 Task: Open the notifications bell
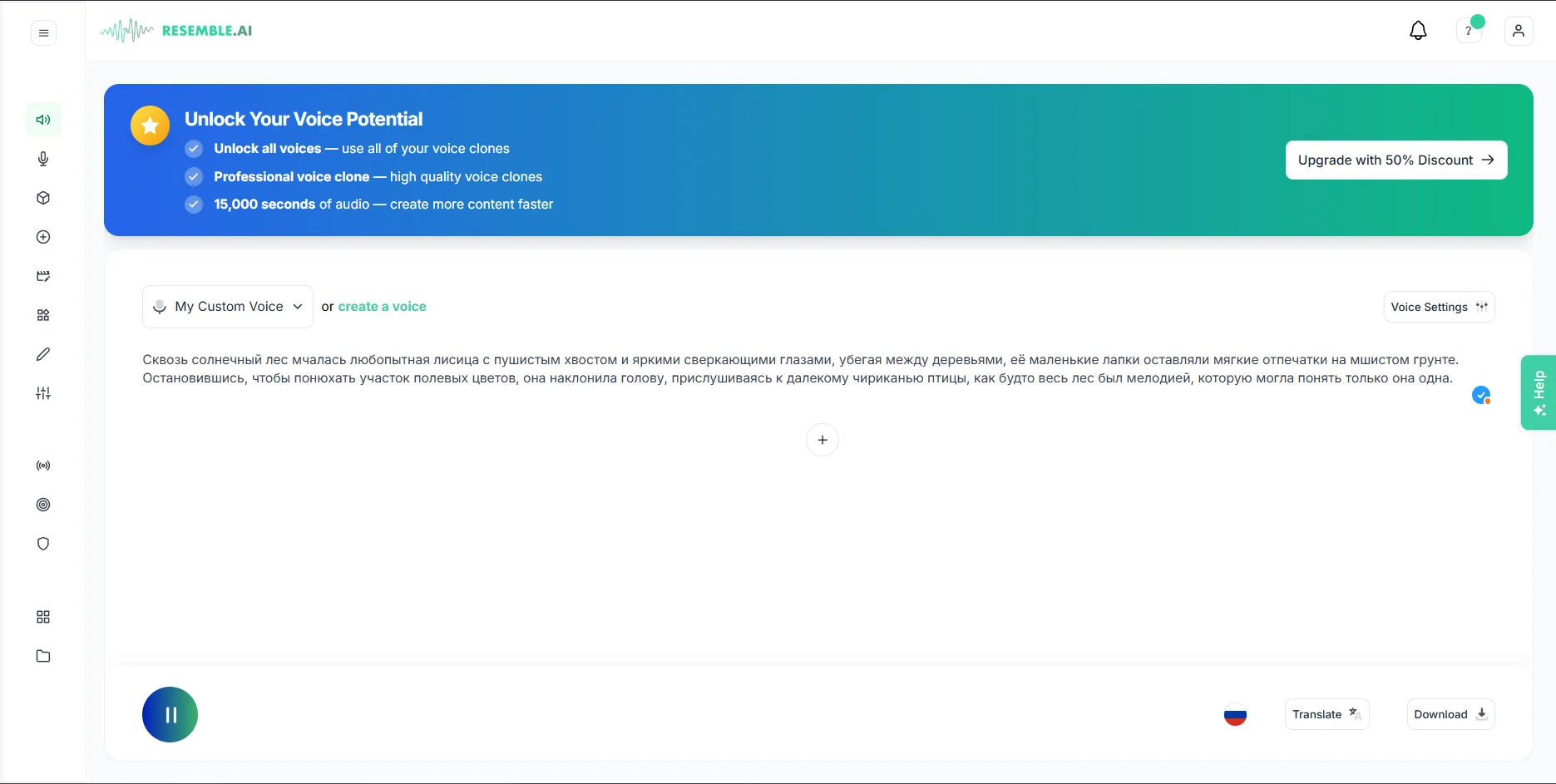click(1418, 31)
